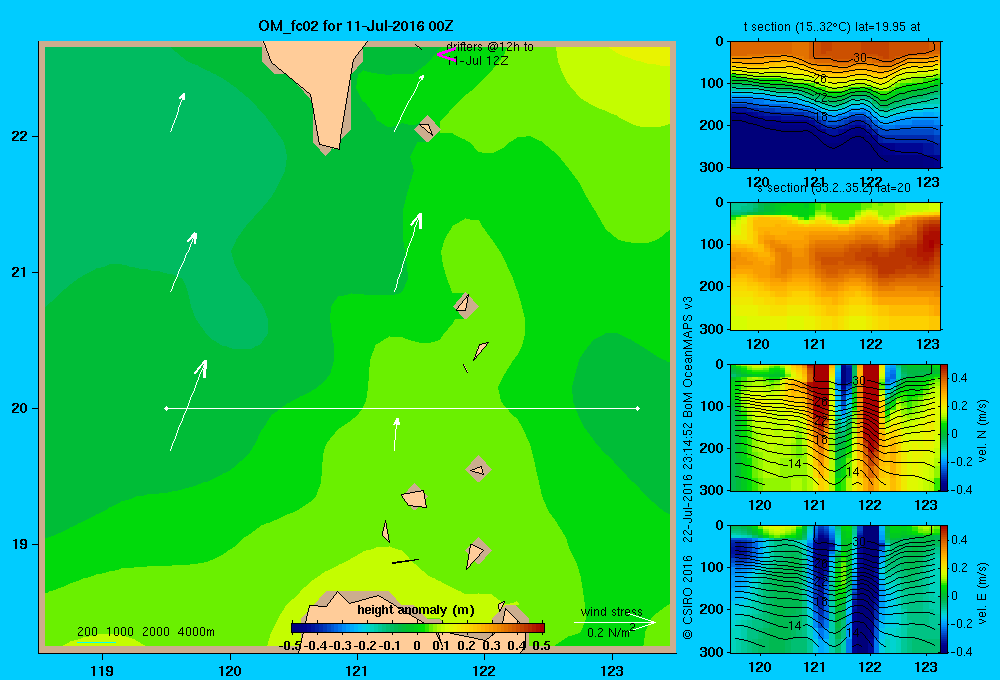This screenshot has height=680, width=1000.
Task: Click the 's section' salinity plot title
Action: 834,188
